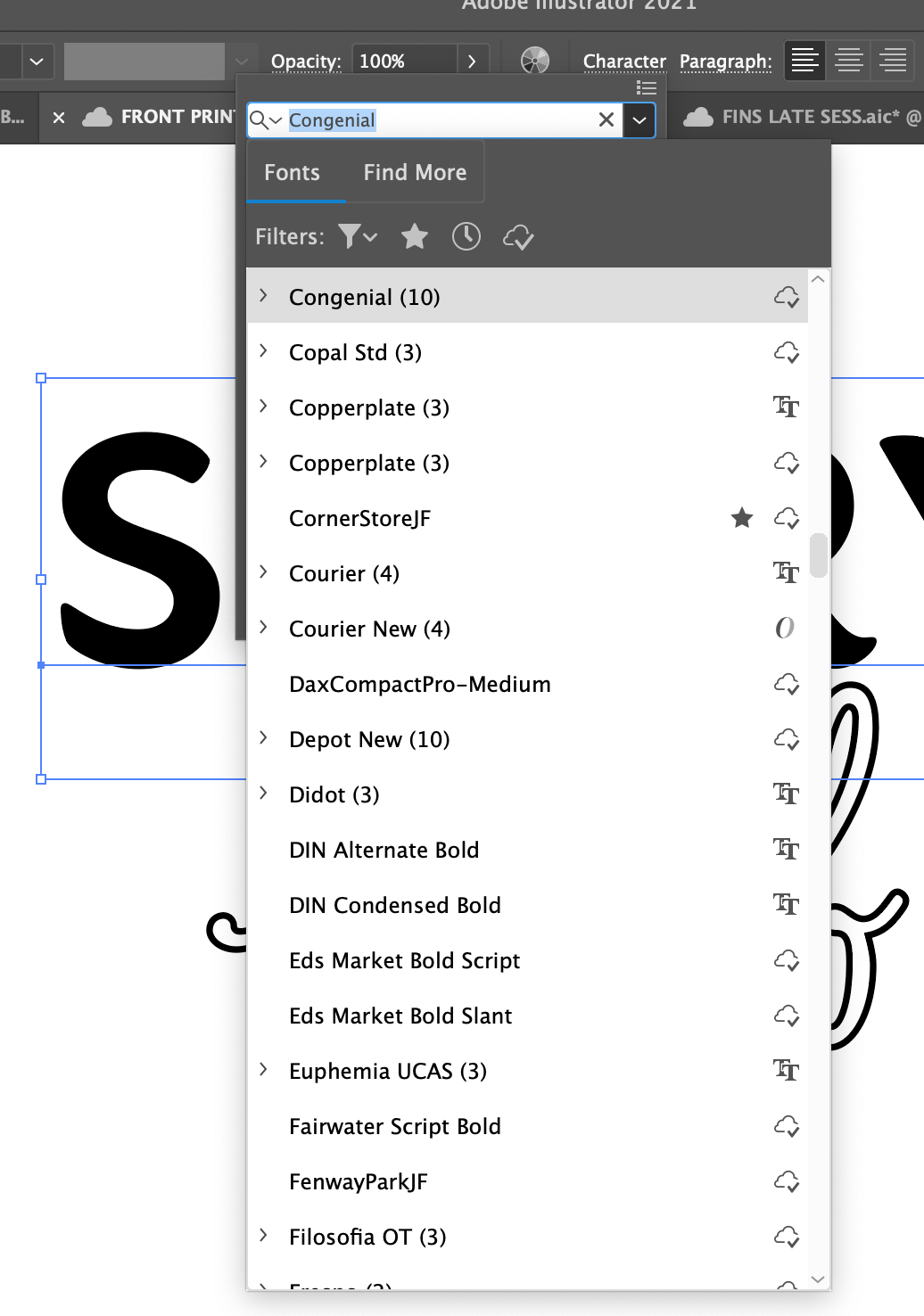Image resolution: width=924 pixels, height=1316 pixels.
Task: Activate the Congenial font via its cloud icon
Action: click(787, 297)
